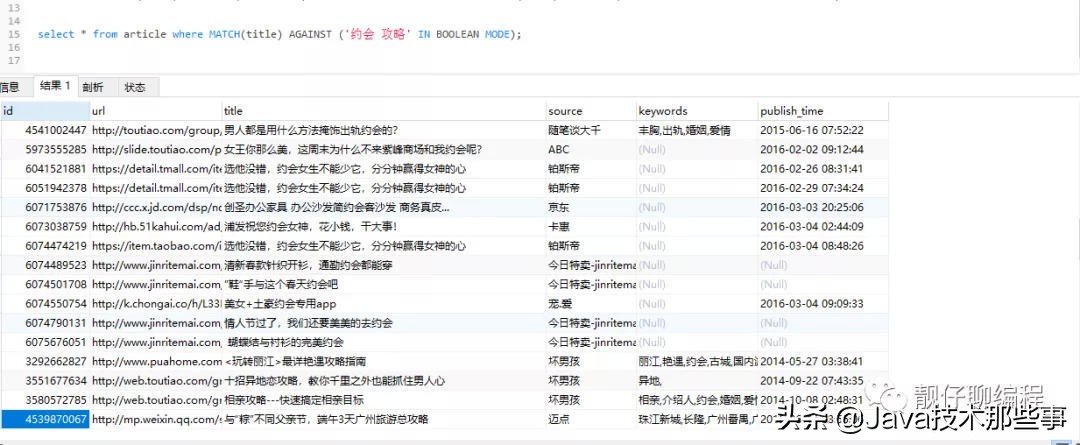
Task: Click the url cell starting with http://mp.weixin.qq.com
Action: point(155,420)
